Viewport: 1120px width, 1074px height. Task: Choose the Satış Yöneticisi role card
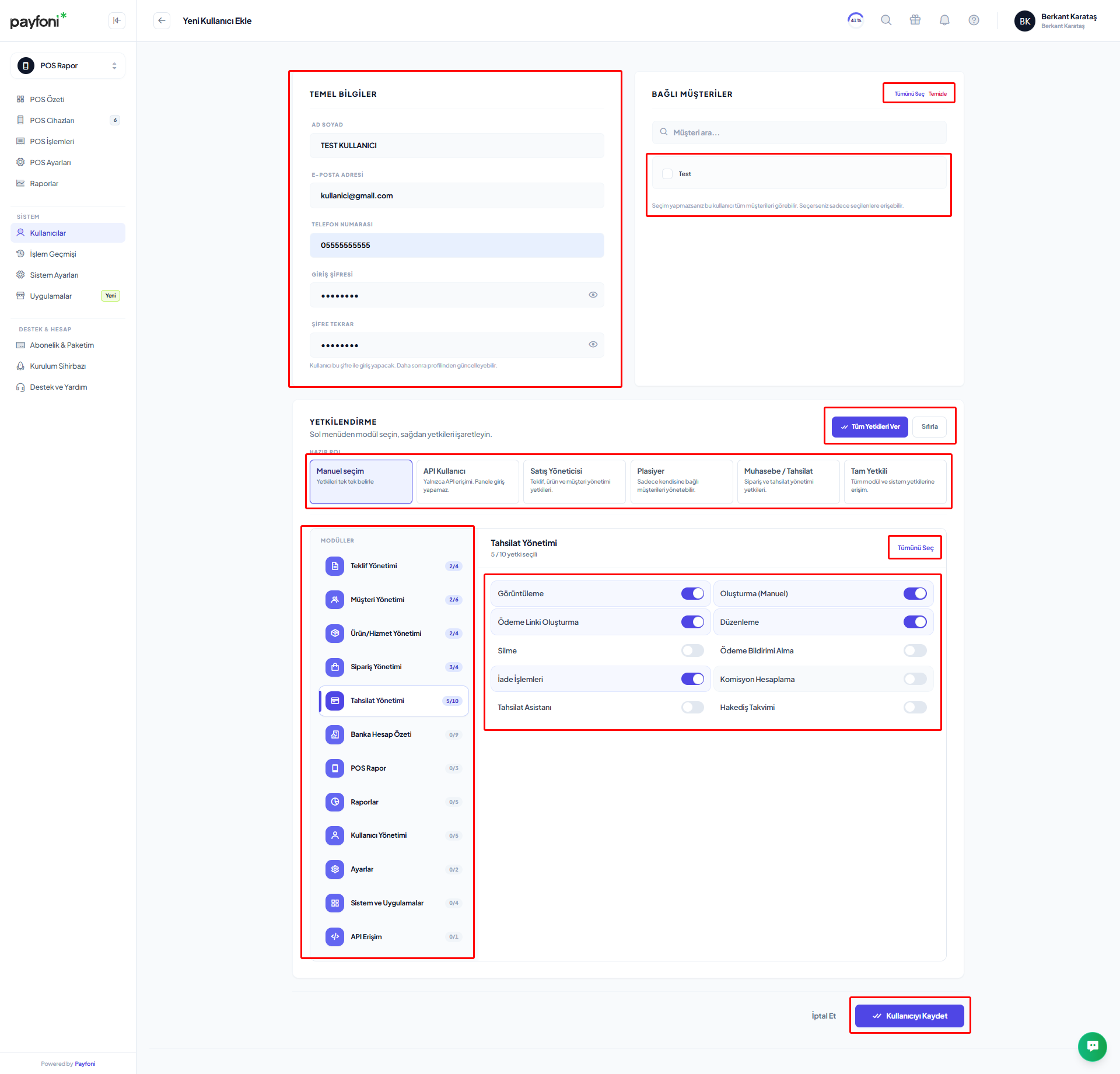point(575,481)
